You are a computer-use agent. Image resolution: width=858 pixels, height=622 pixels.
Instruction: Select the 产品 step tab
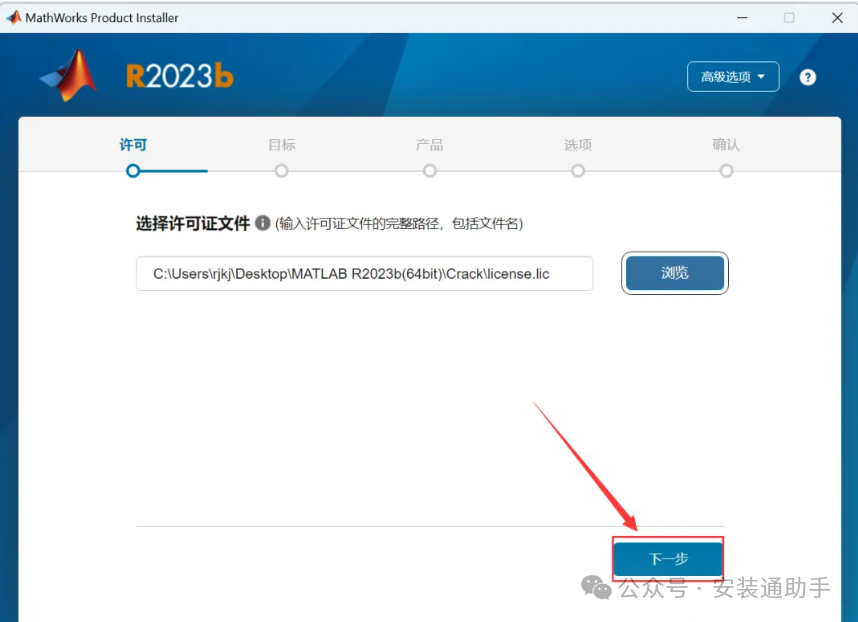[430, 144]
